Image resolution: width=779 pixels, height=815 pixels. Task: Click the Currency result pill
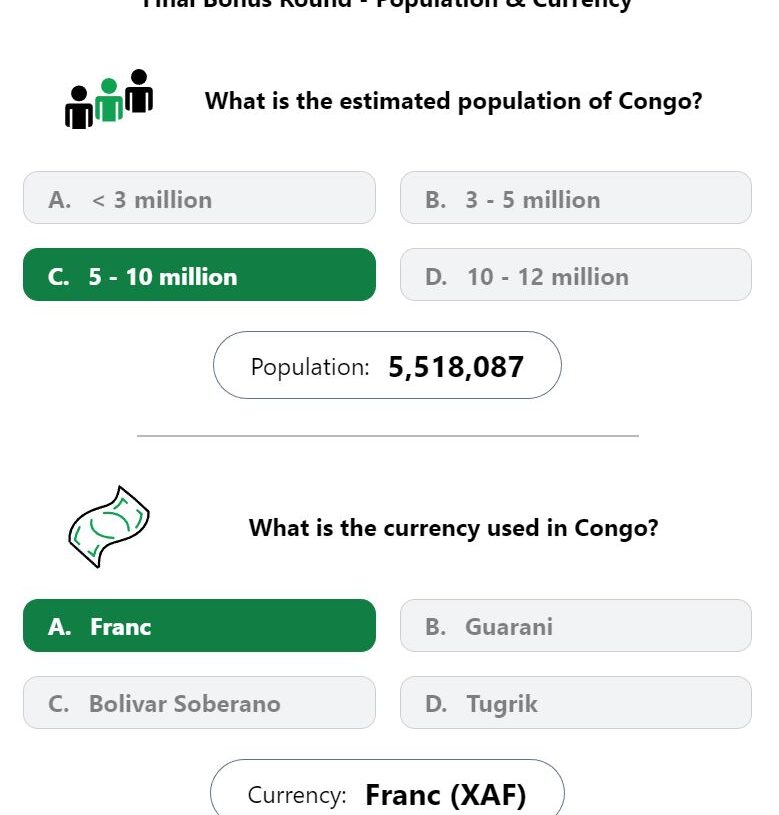click(387, 787)
